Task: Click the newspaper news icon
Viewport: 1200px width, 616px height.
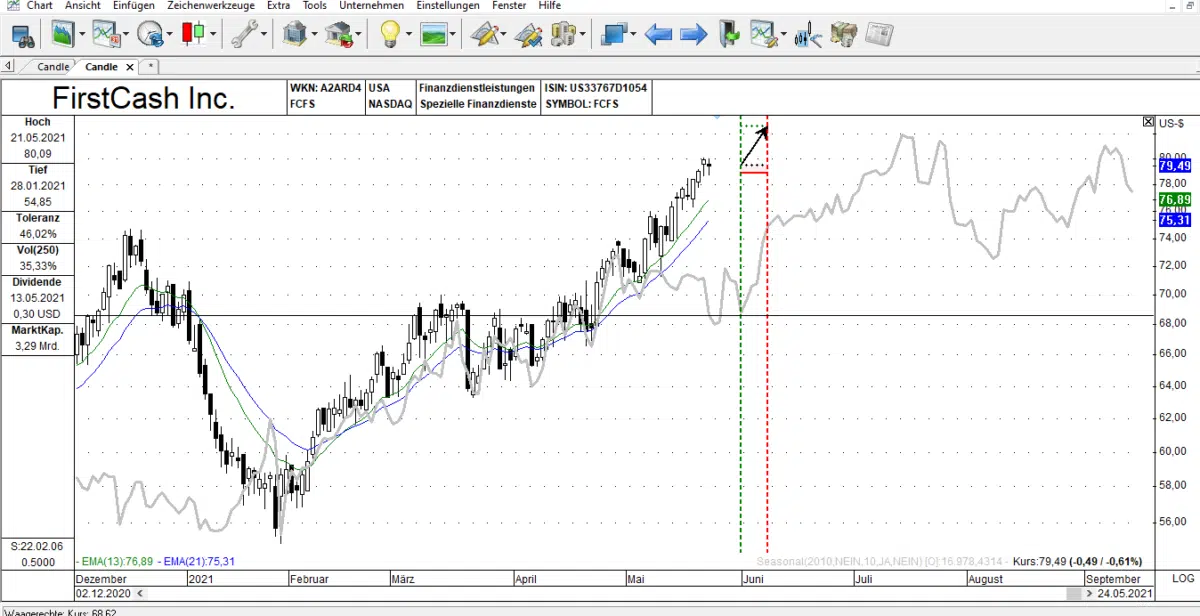Action: [879, 35]
